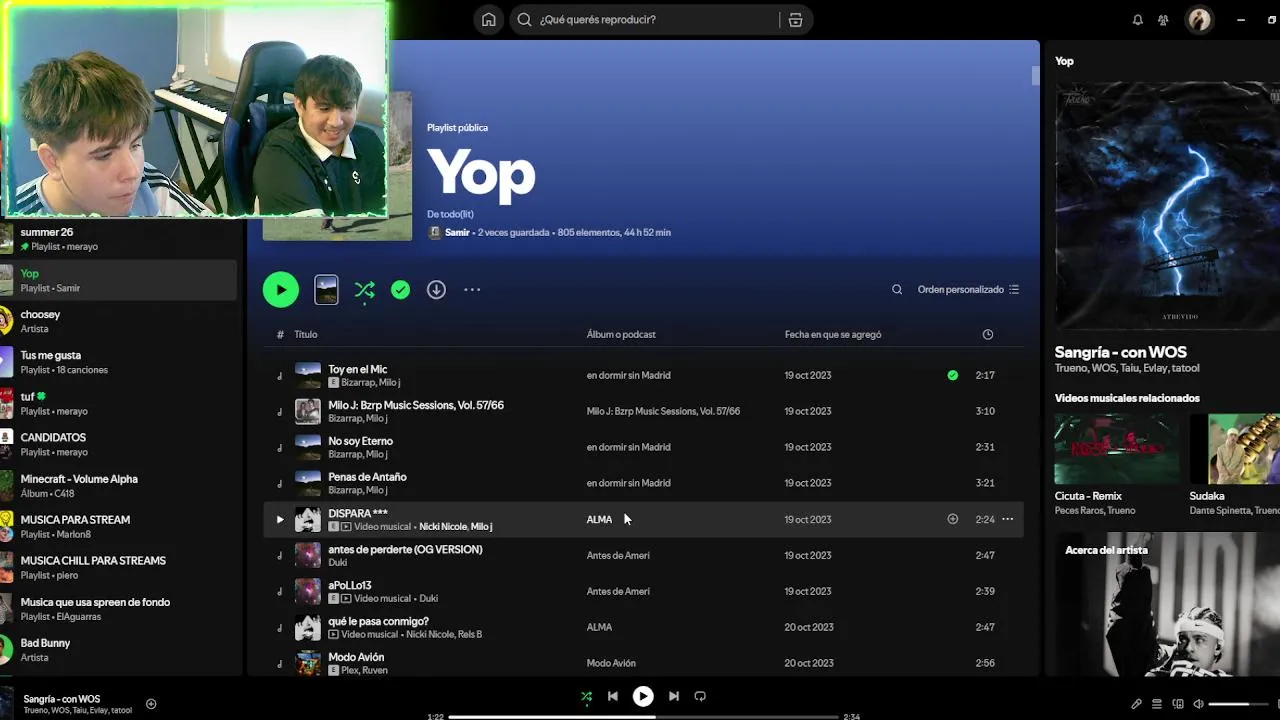Viewport: 1280px width, 720px height.
Task: Select 'Milo J: Bzrp Music Sessions, Vol. 57/66' title
Action: [x=416, y=405]
